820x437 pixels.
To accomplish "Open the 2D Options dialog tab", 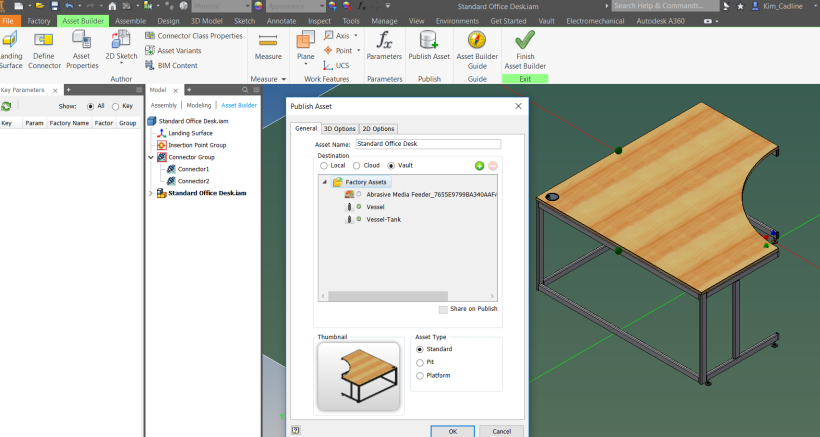I will [378, 129].
